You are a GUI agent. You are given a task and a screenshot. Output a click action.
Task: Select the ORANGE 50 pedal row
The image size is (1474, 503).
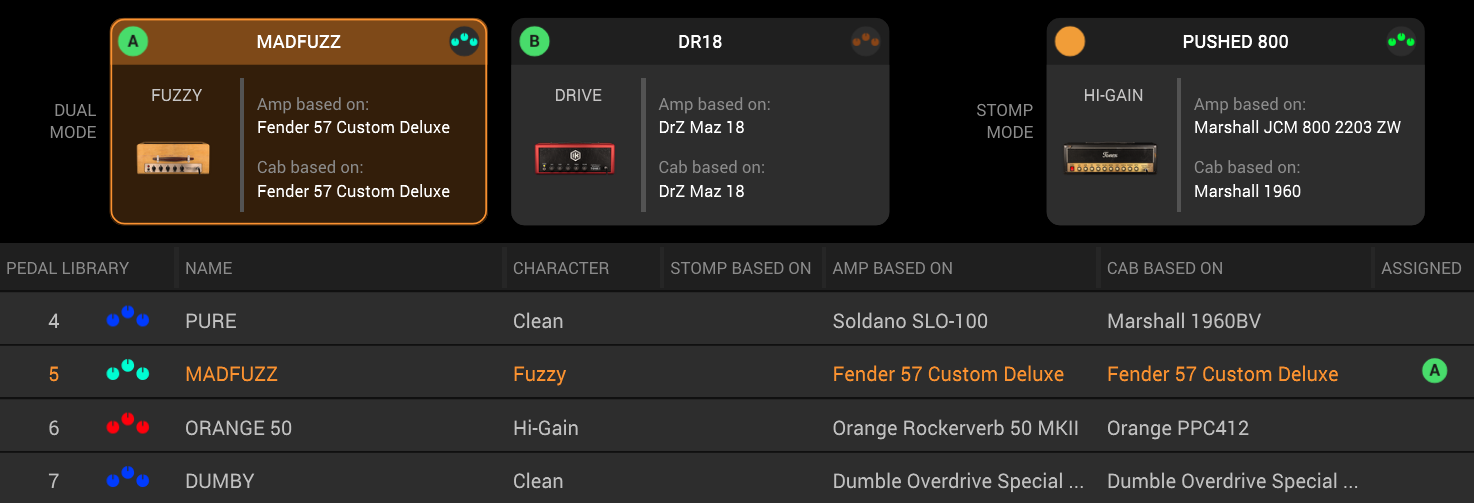pyautogui.click(x=238, y=428)
